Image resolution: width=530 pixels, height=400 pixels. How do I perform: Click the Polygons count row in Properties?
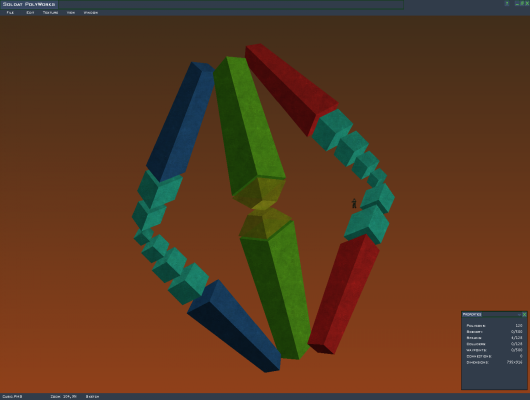click(x=494, y=326)
